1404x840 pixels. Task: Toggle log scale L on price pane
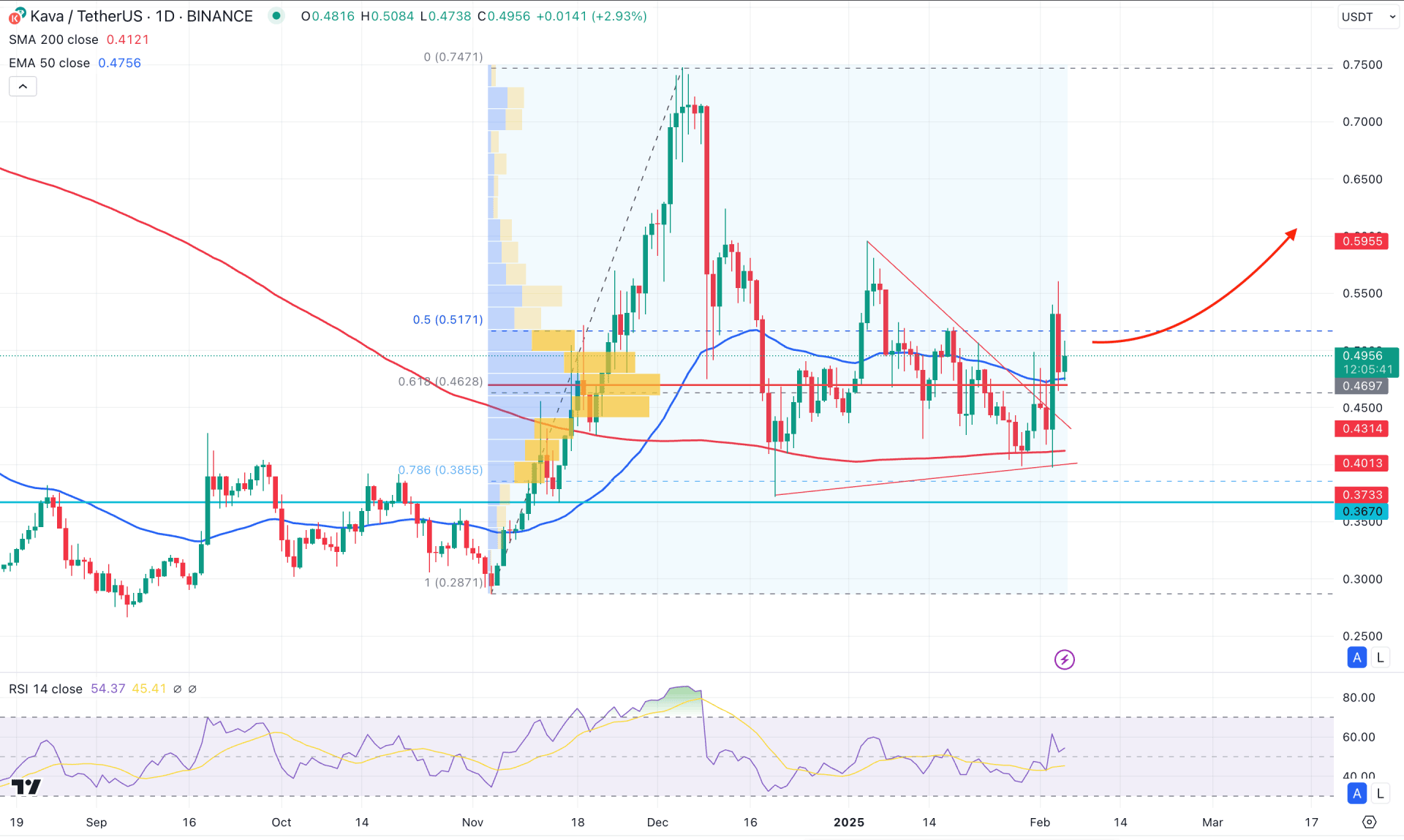coord(1380,657)
